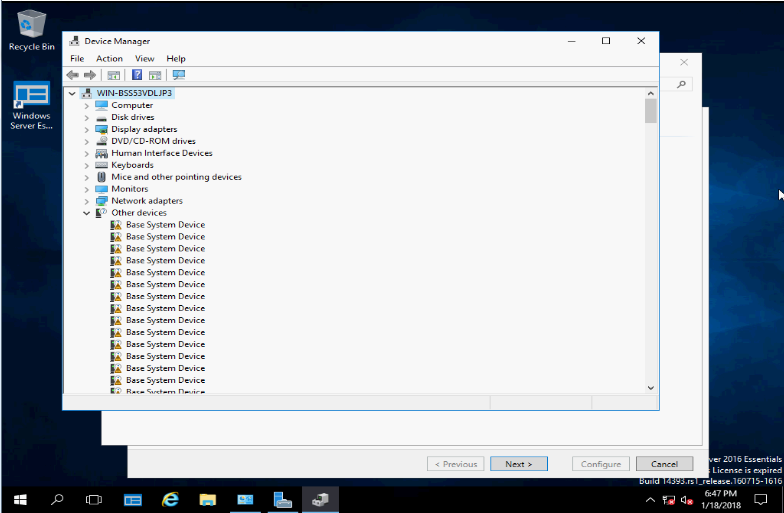Click the device tree scrollbar up arrow

650,93
